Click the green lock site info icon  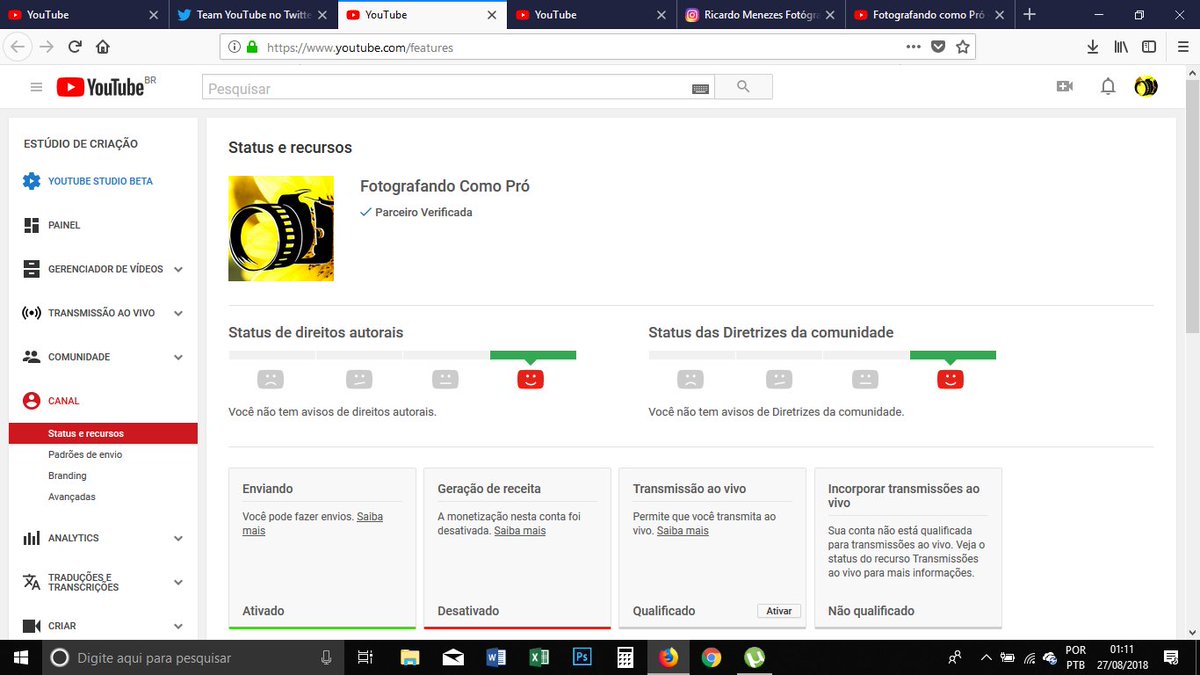pos(252,47)
